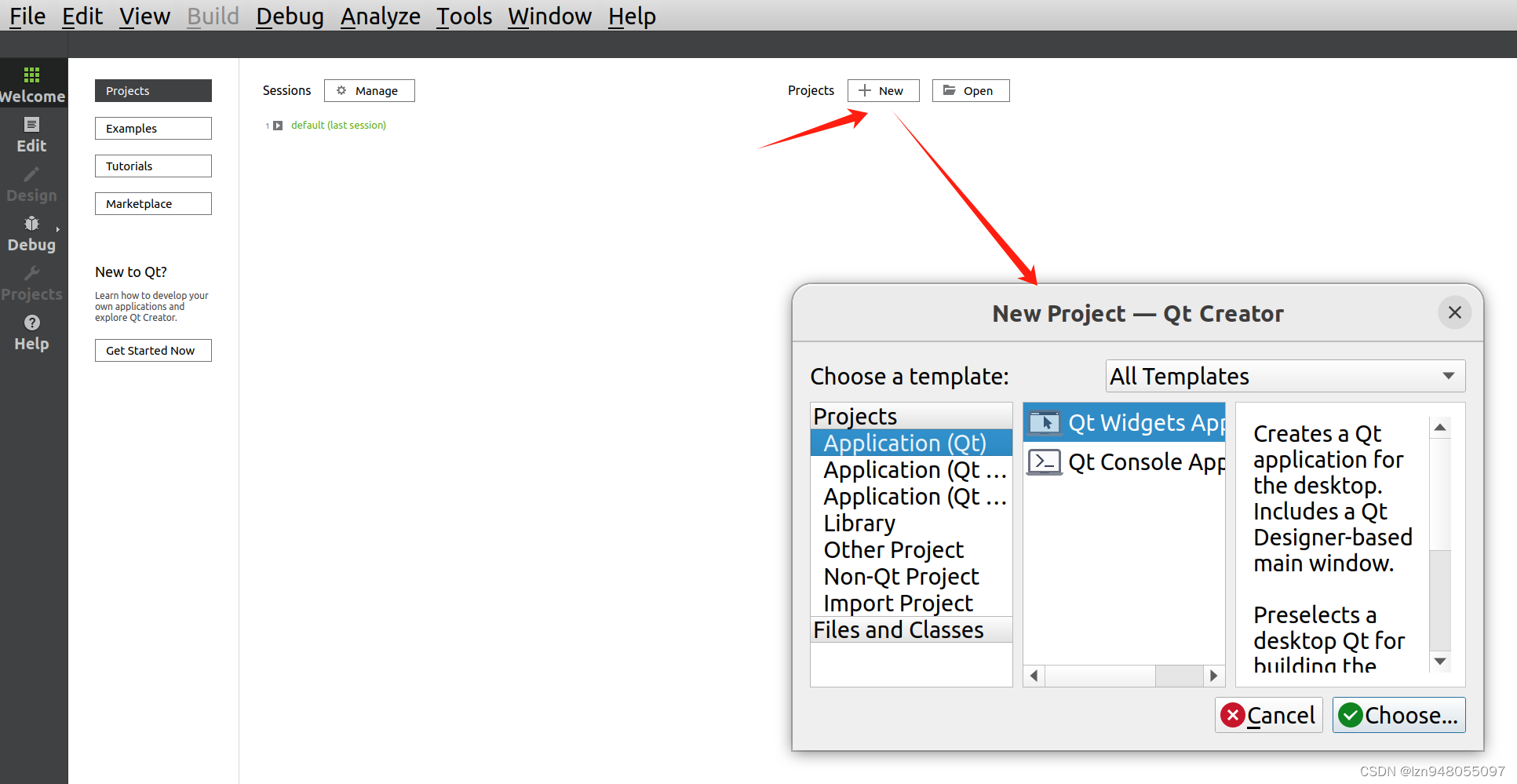Switch to Welcome mode in sidebar
1517x784 pixels.
[32, 85]
